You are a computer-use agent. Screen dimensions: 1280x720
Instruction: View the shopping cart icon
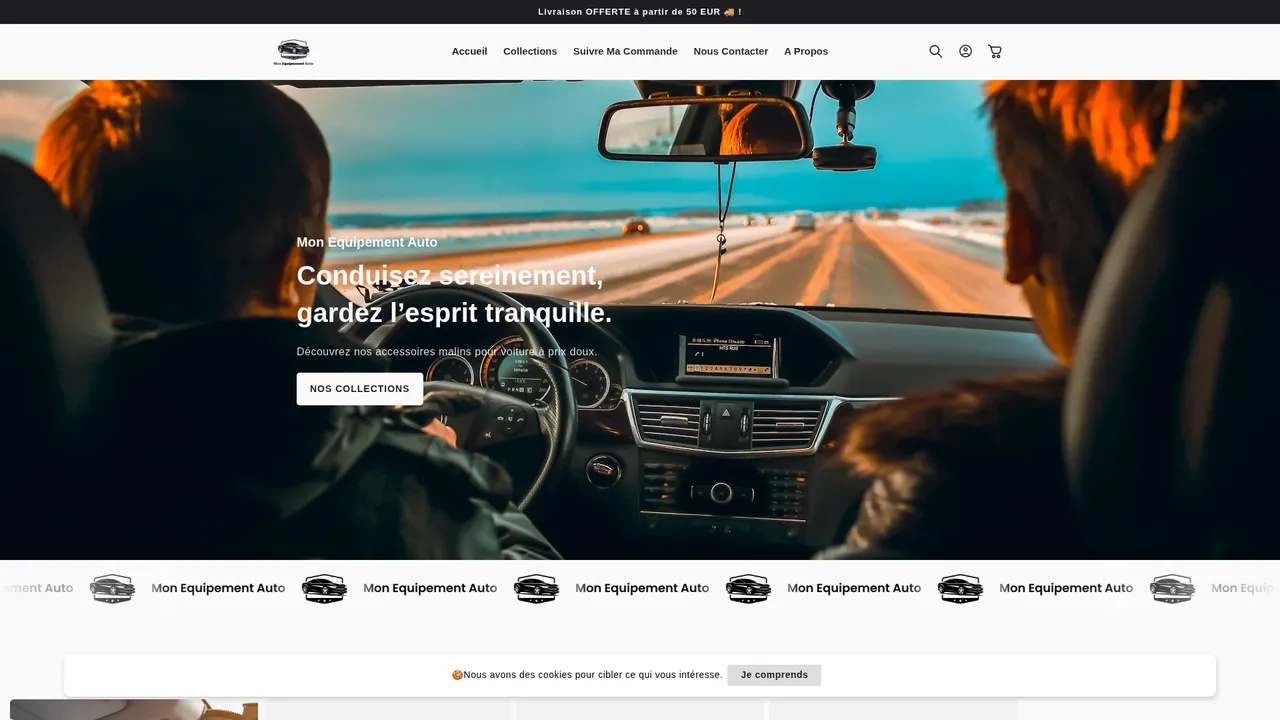tap(995, 51)
